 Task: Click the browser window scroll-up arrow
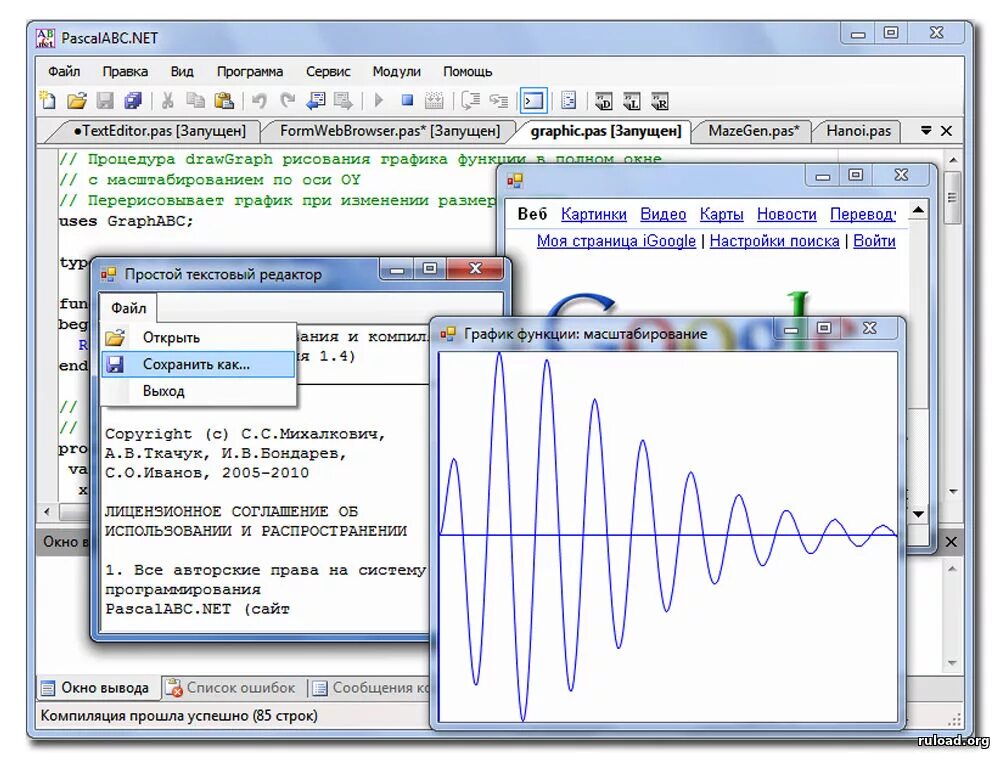point(918,210)
